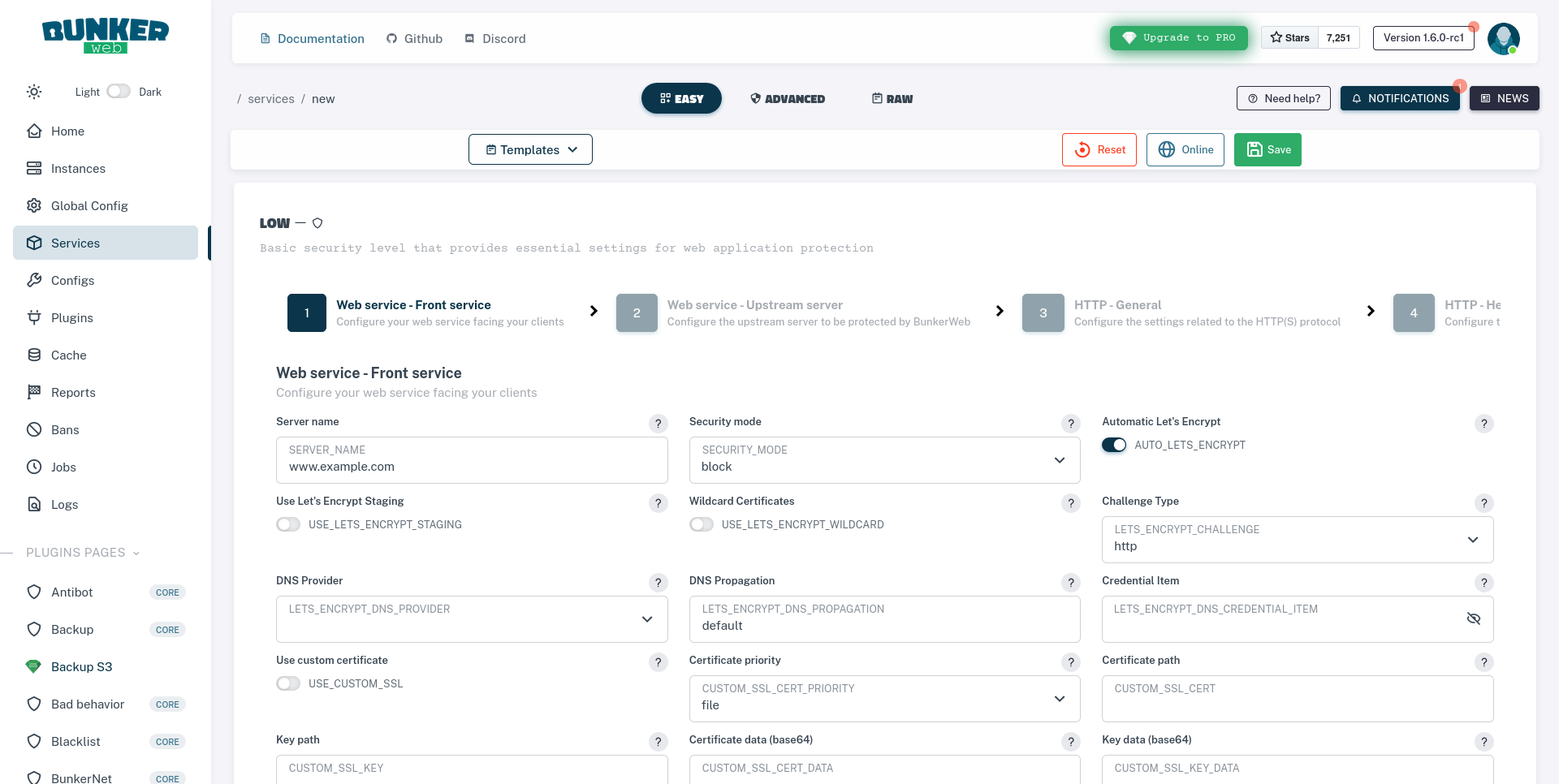The width and height of the screenshot is (1559, 784).
Task: Open the Plugins section in sidebar
Action: point(71,317)
